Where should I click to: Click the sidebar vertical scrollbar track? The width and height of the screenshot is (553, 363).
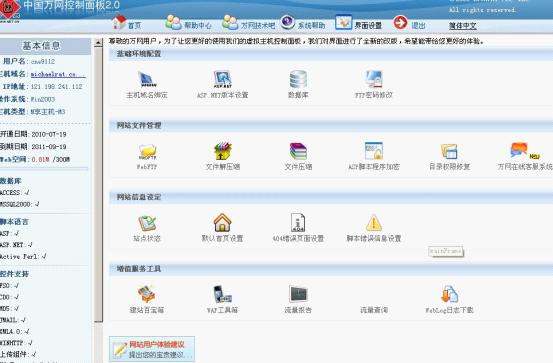coord(98,183)
